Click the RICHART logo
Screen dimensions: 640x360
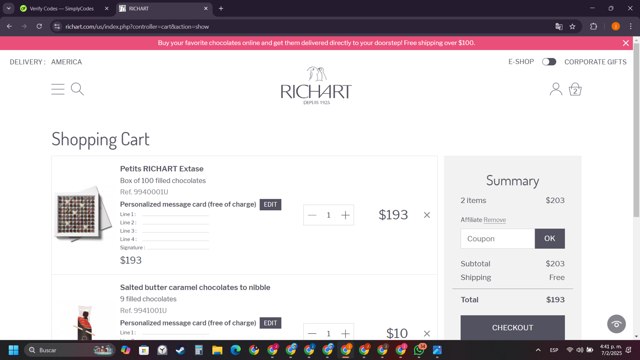(x=316, y=85)
